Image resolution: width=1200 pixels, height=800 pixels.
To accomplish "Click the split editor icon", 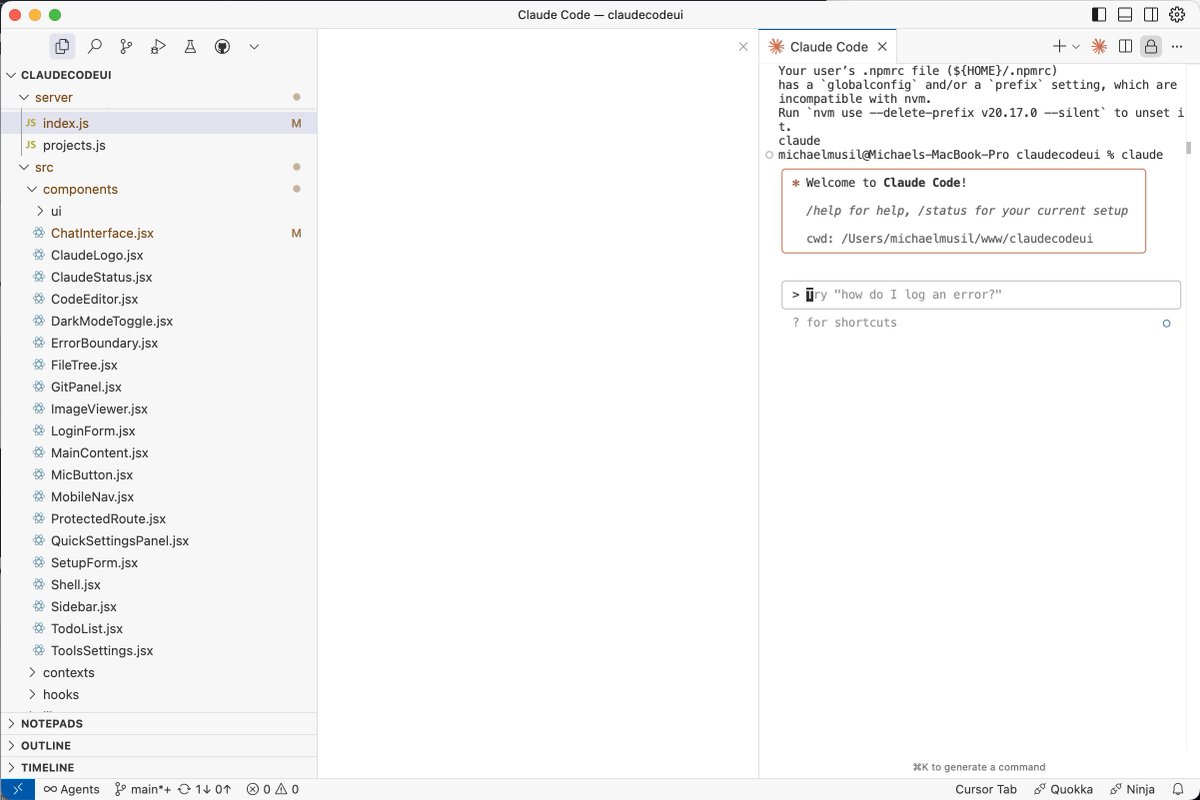I will (x=1125, y=46).
